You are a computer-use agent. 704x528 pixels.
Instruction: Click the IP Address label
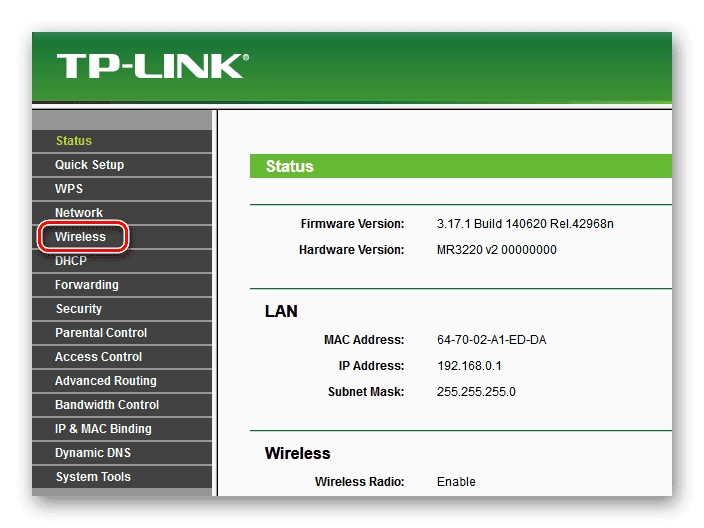(x=371, y=366)
